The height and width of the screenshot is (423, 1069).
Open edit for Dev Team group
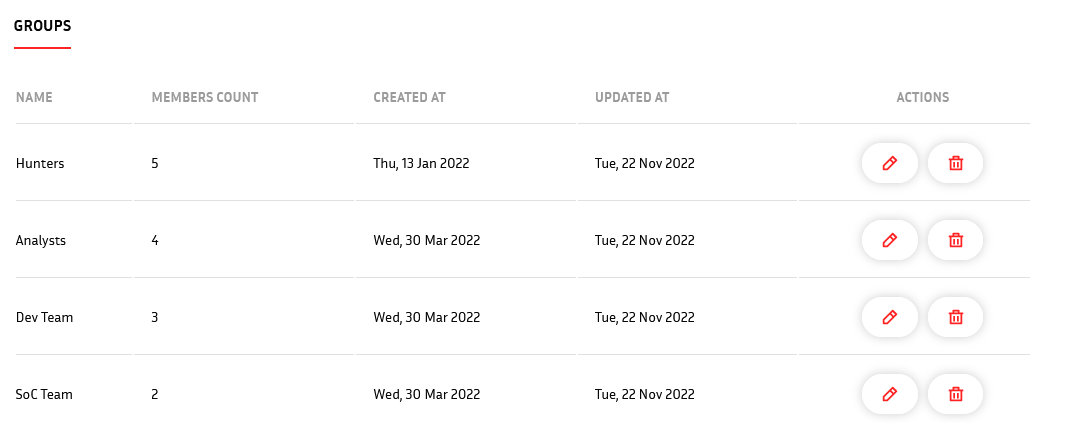pyautogui.click(x=890, y=317)
